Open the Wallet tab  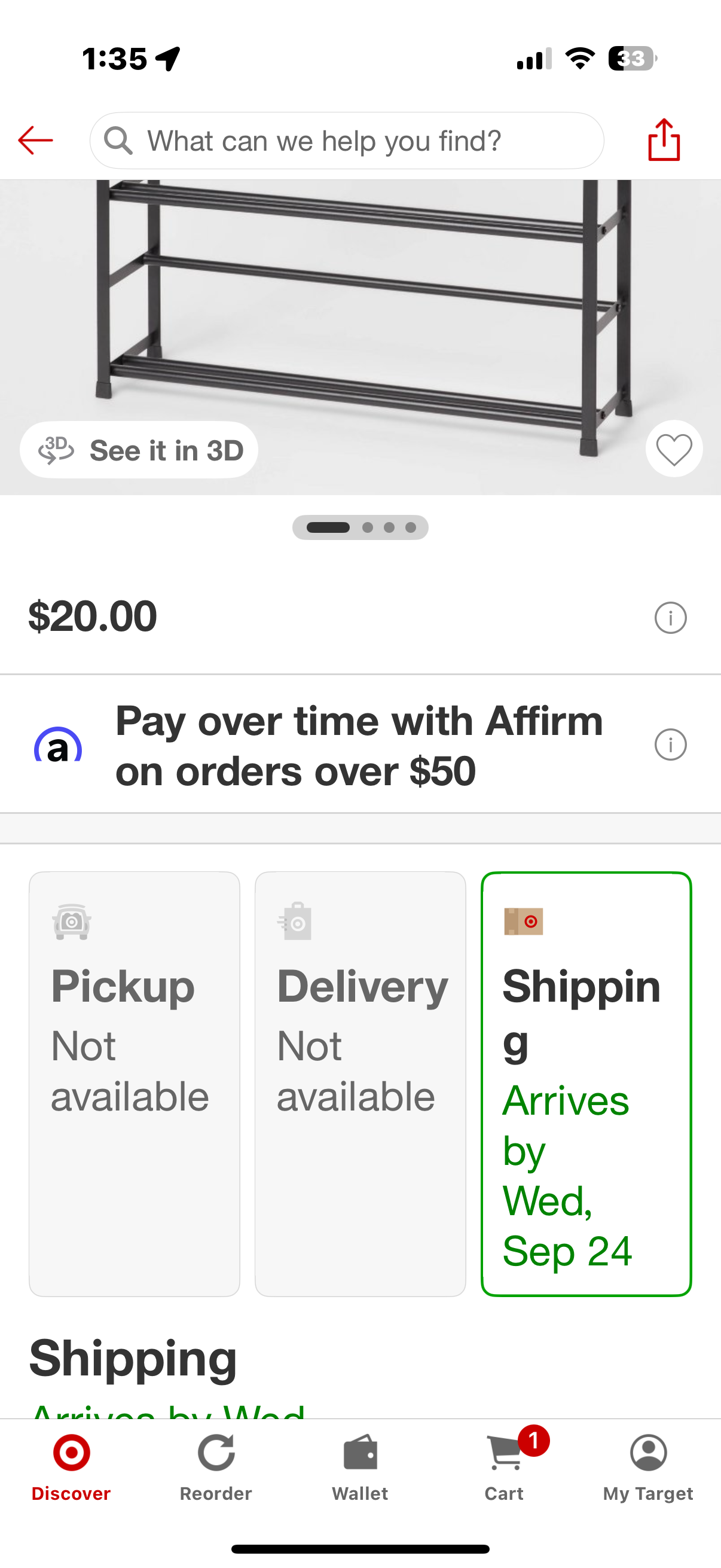[x=360, y=1467]
